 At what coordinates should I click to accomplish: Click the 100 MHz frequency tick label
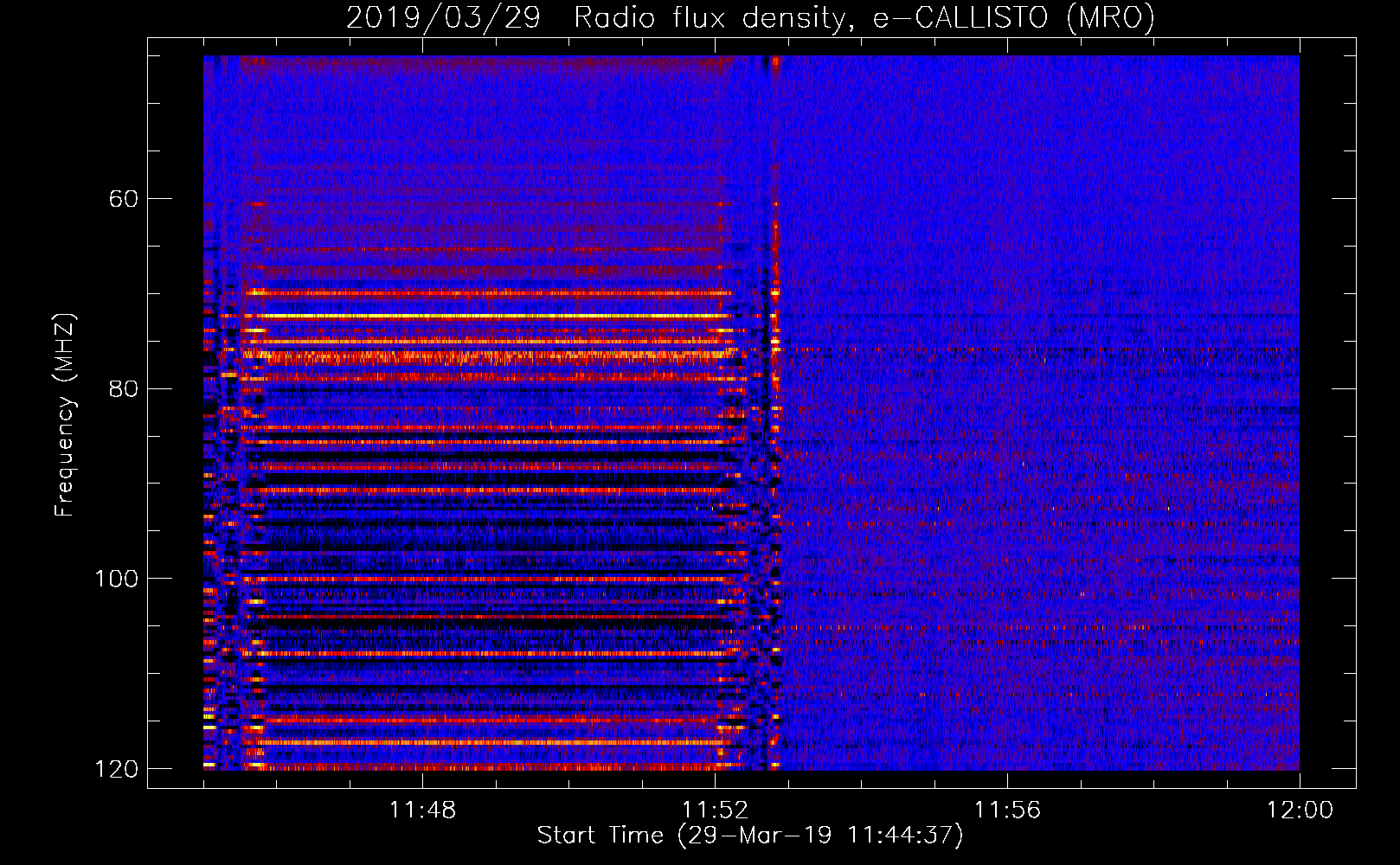pos(117,579)
